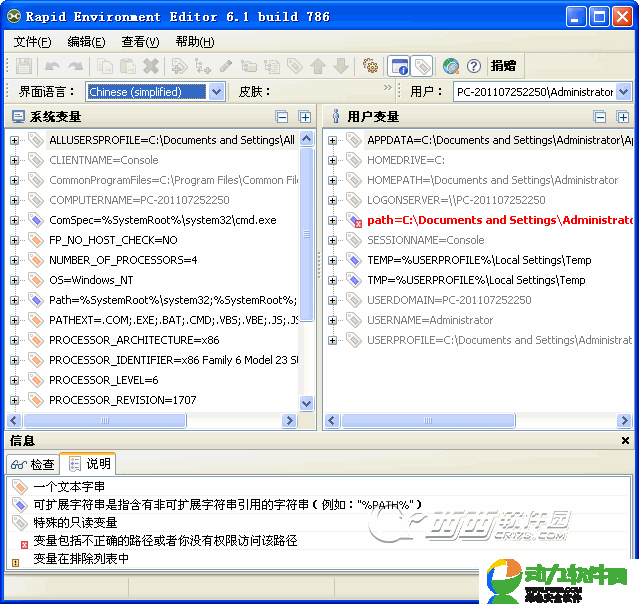This screenshot has height=604, width=639.
Task: Expand the ComSpec variable tree node
Action: tap(14, 220)
